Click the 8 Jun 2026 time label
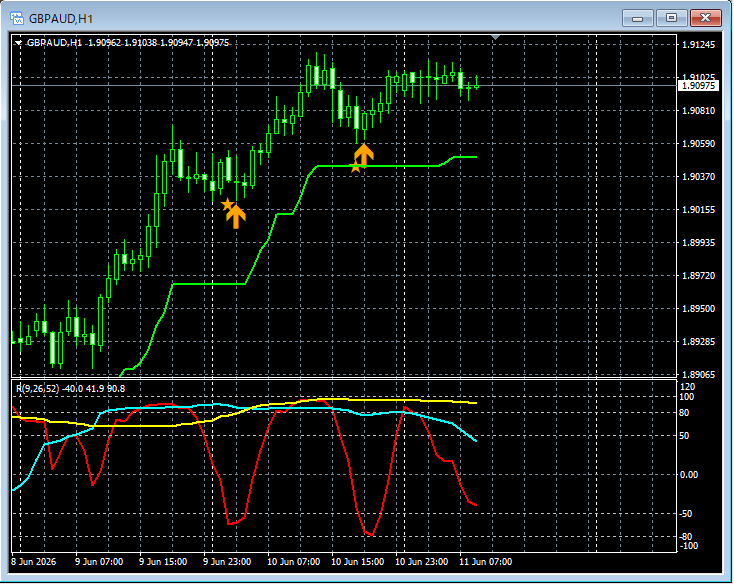The height and width of the screenshot is (584, 734). pyautogui.click(x=33, y=562)
